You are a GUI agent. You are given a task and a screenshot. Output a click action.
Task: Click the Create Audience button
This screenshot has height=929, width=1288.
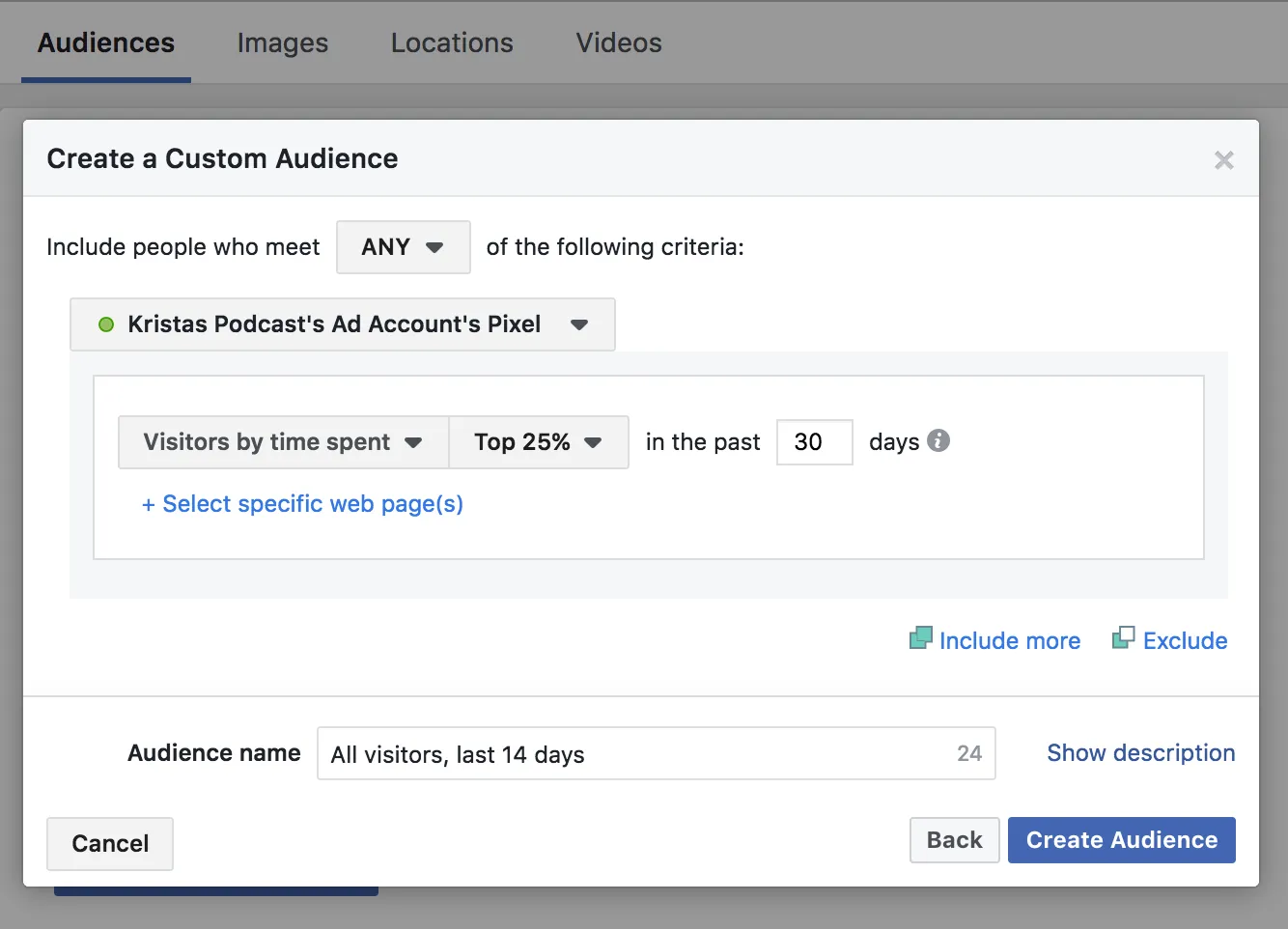[1122, 840]
